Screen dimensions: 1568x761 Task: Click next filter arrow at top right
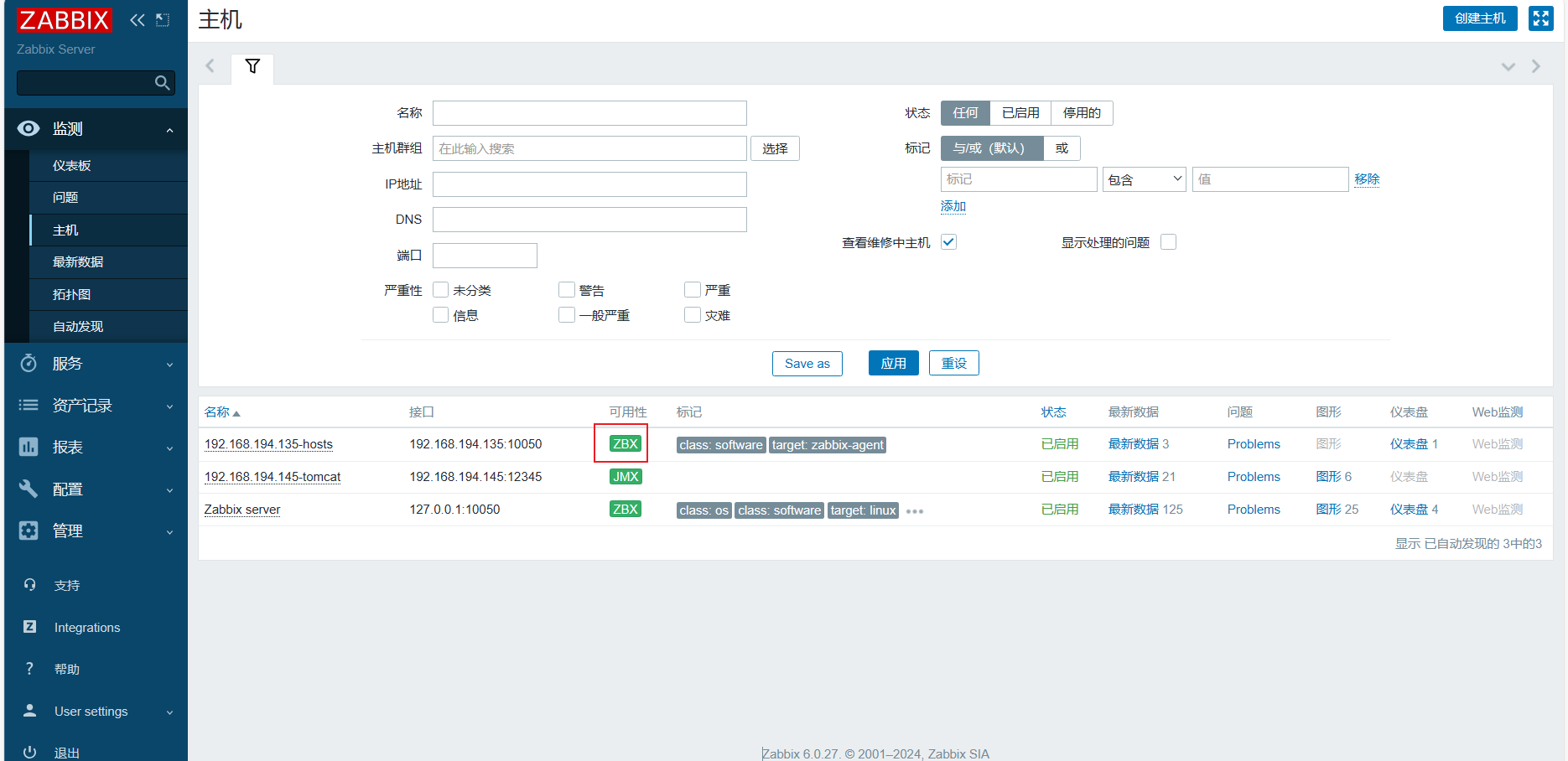tap(1536, 66)
